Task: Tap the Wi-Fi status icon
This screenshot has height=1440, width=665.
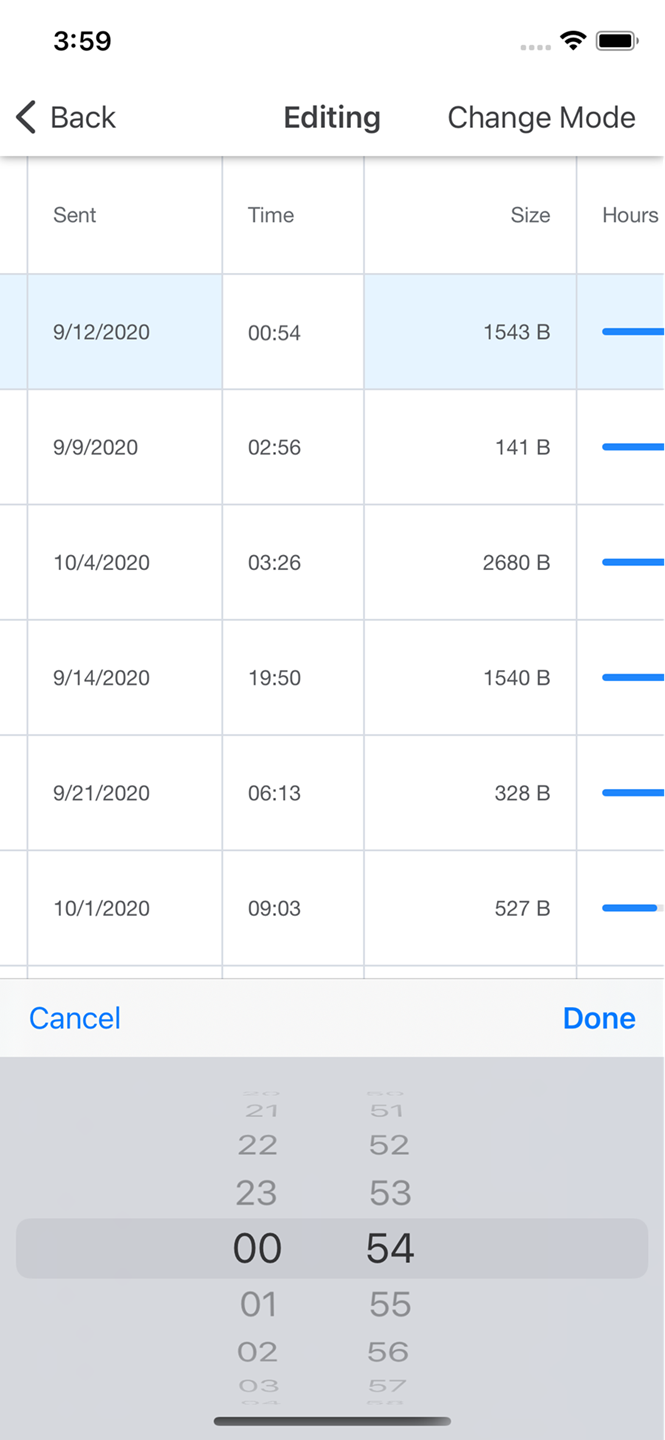Action: coord(573,41)
